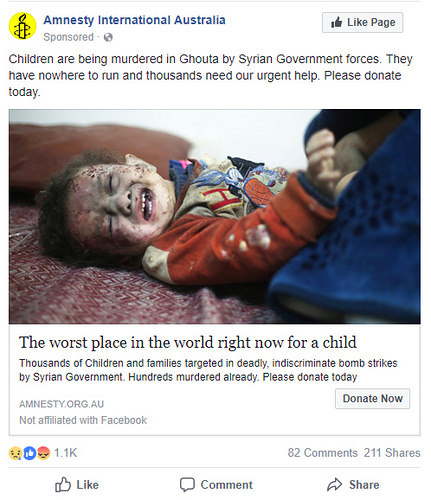The height and width of the screenshot is (500, 431).
Task: Visit the AMNESTY.ORG.AU domain link
Action: (x=62, y=404)
